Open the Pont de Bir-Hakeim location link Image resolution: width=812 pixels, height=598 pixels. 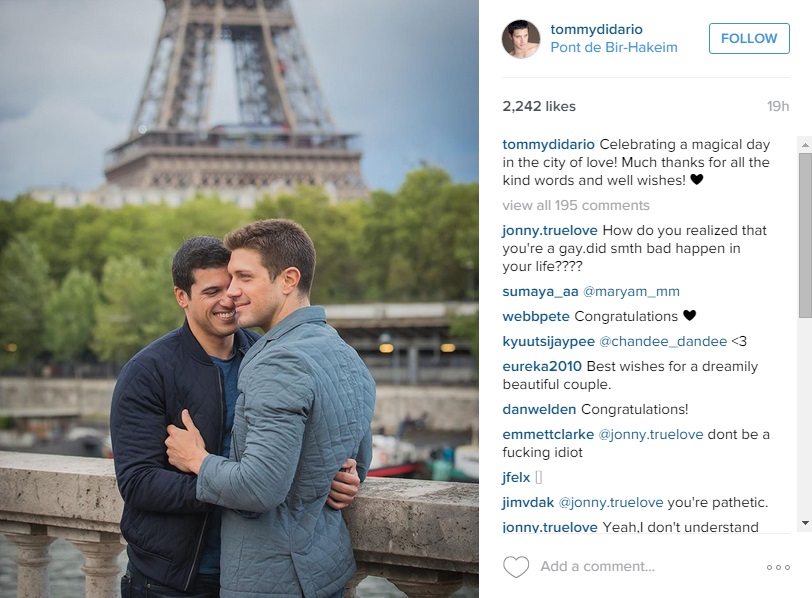[614, 47]
